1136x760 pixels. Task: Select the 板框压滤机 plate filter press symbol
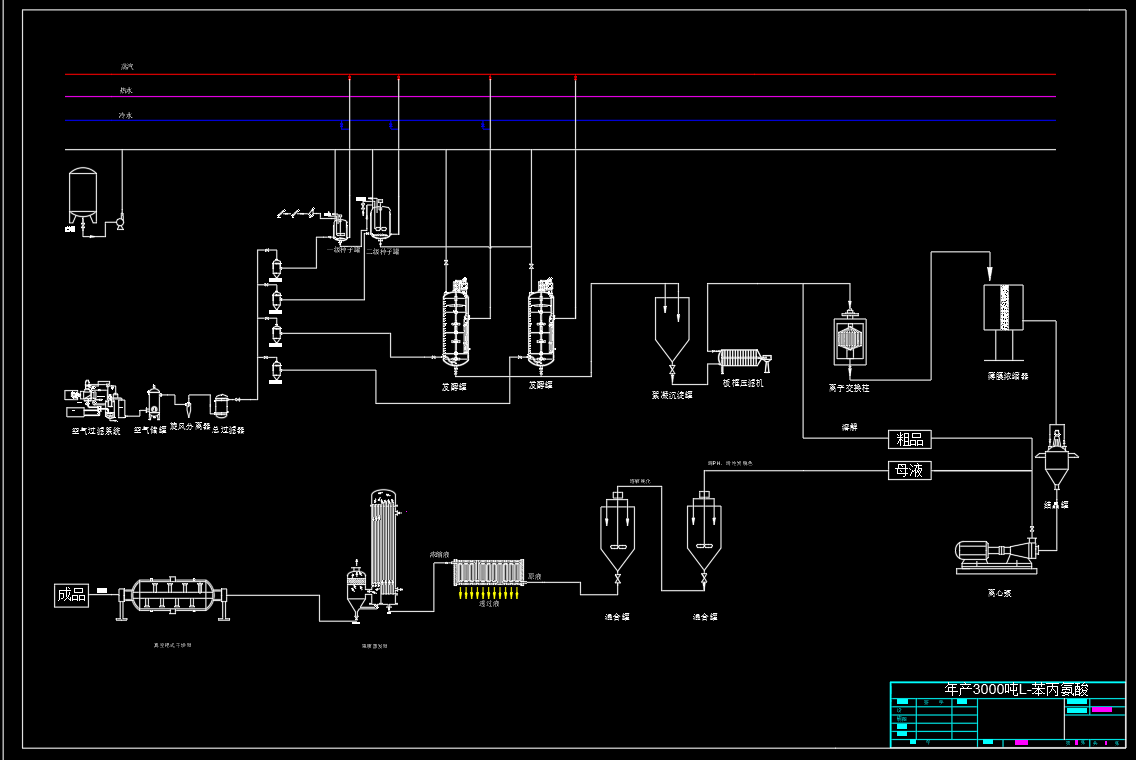(x=742, y=360)
